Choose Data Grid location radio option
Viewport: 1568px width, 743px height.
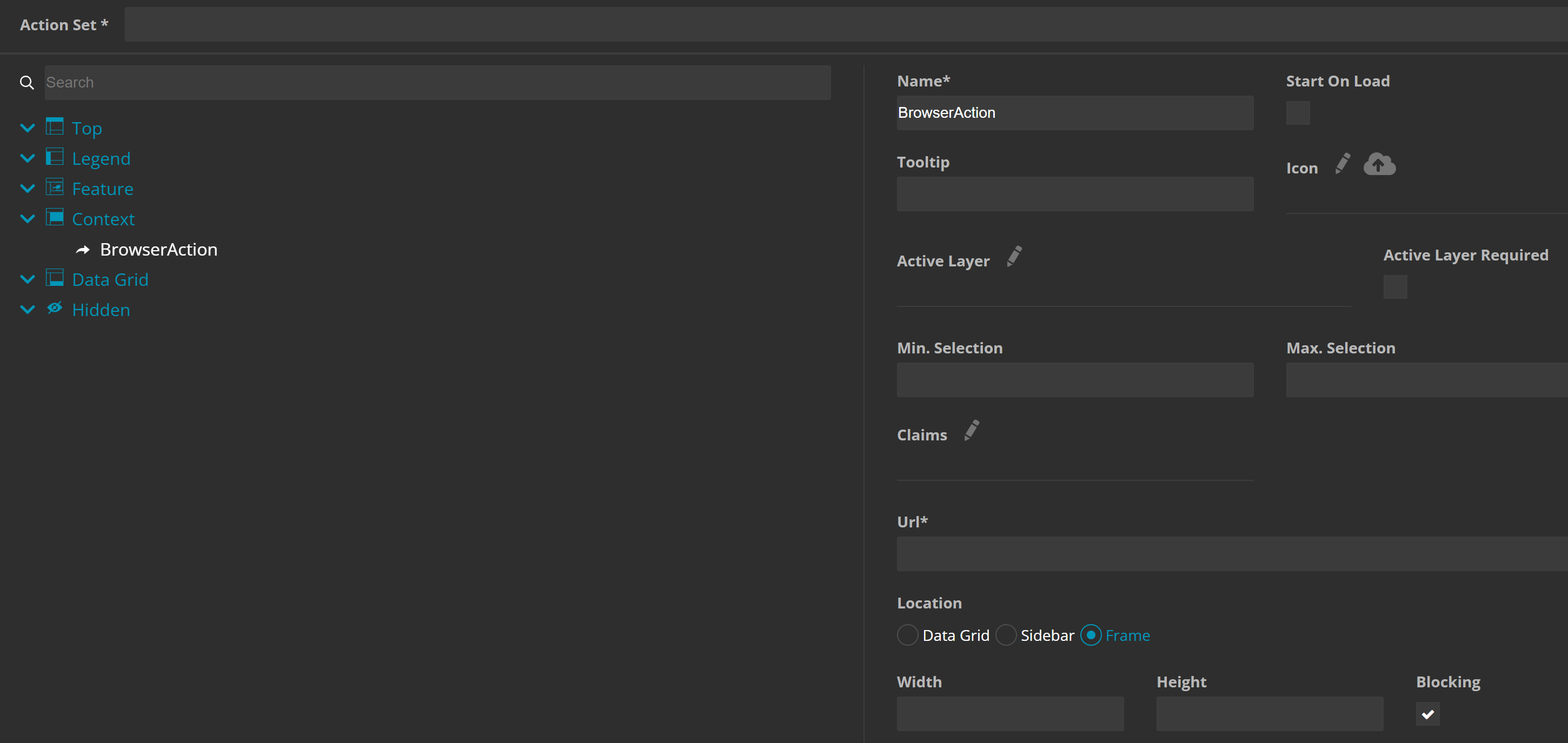(907, 635)
